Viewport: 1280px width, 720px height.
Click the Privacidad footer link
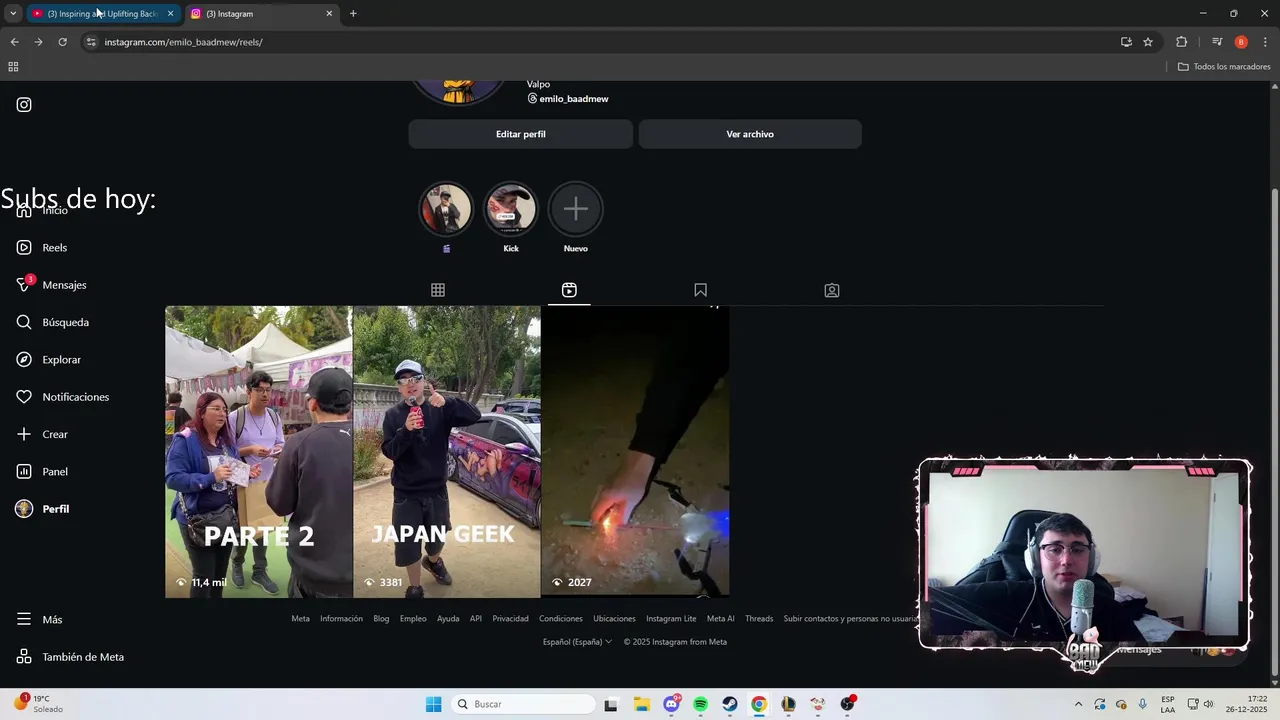point(510,619)
